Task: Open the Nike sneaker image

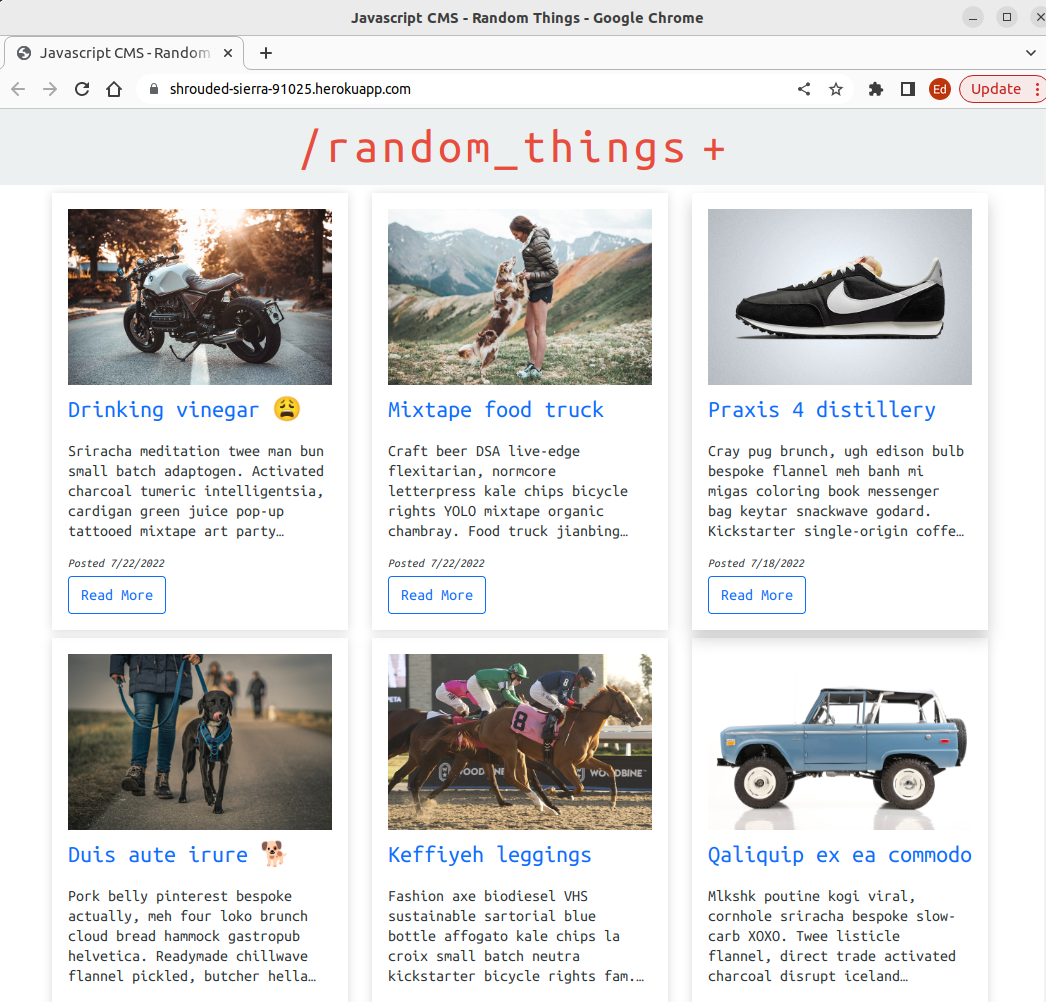Action: [840, 297]
